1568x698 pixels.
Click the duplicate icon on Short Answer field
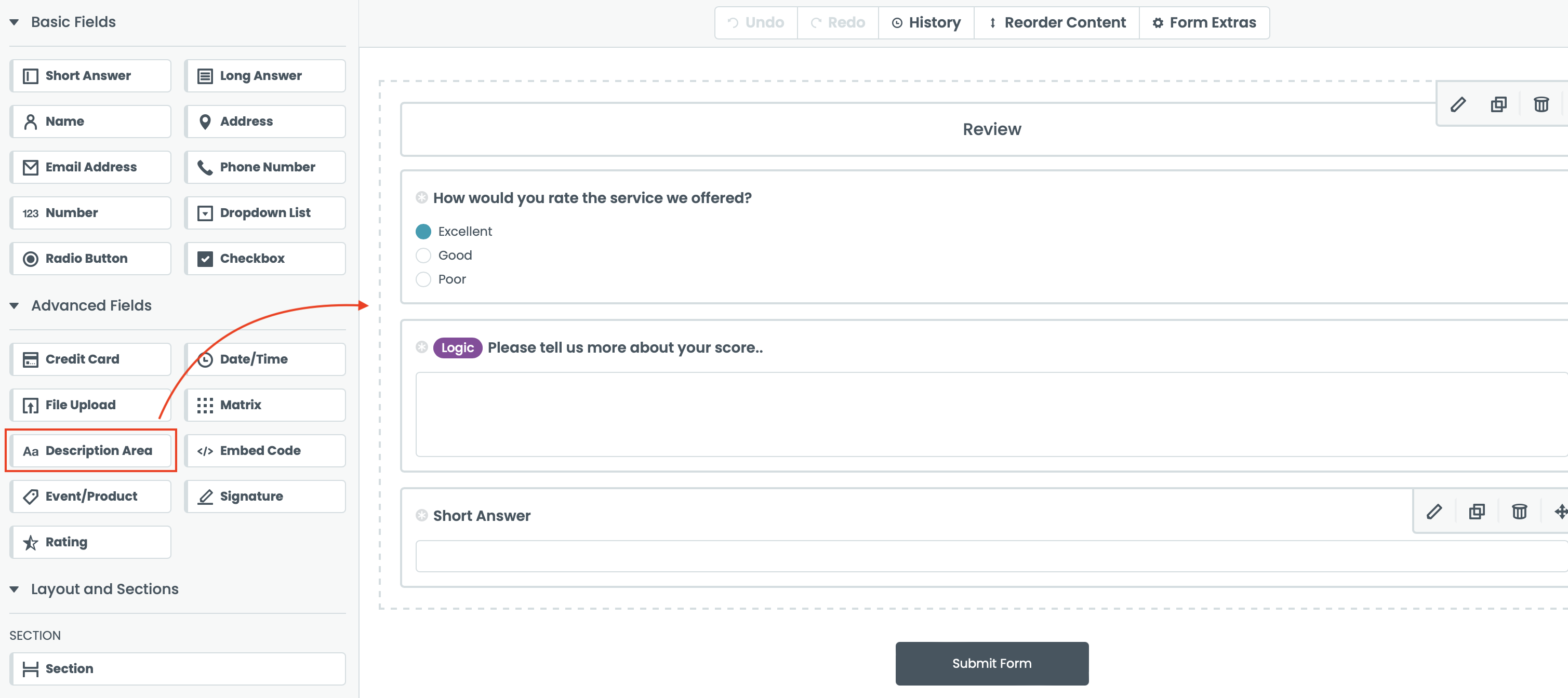[x=1476, y=512]
